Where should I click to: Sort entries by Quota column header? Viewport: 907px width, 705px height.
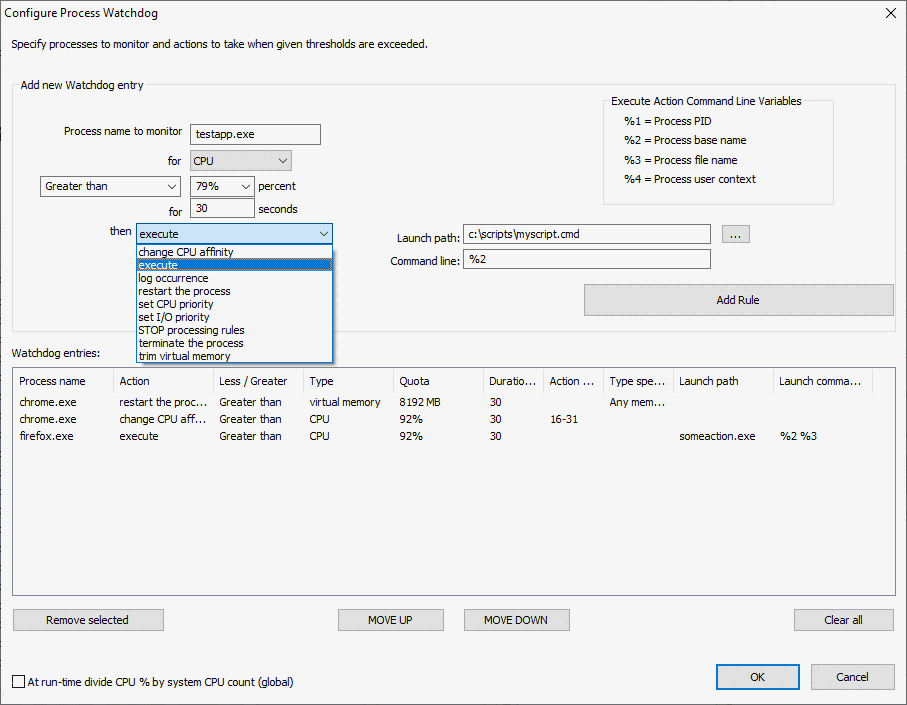coord(438,381)
